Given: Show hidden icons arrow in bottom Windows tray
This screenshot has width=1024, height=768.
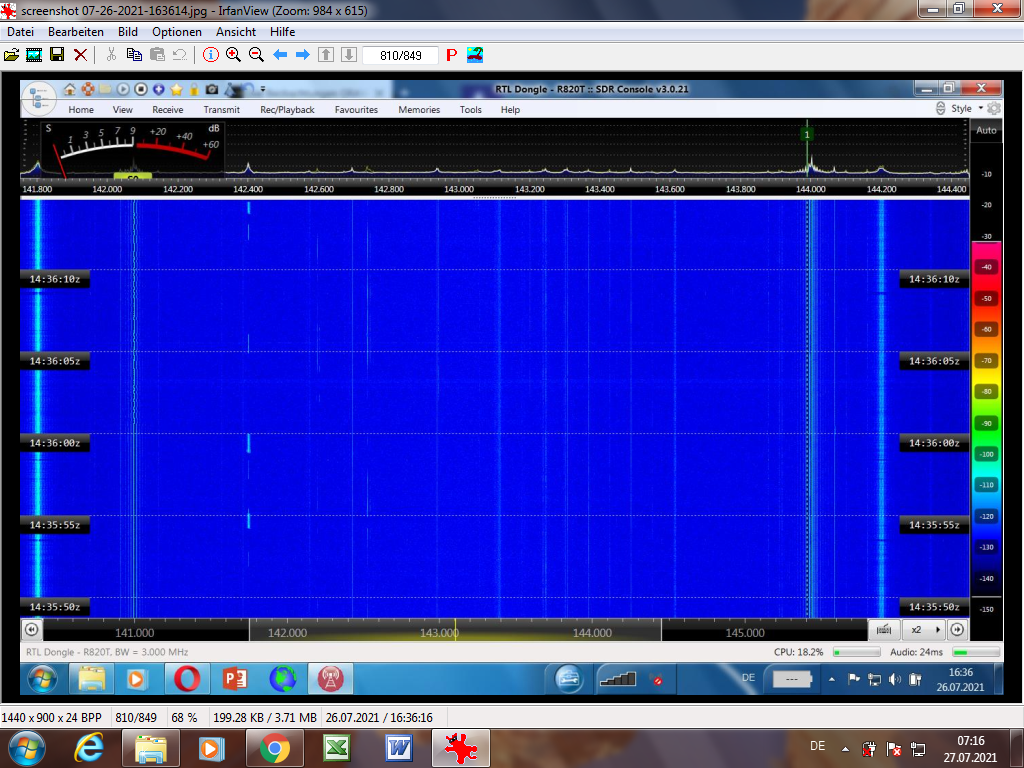Looking at the screenshot, I should [845, 749].
